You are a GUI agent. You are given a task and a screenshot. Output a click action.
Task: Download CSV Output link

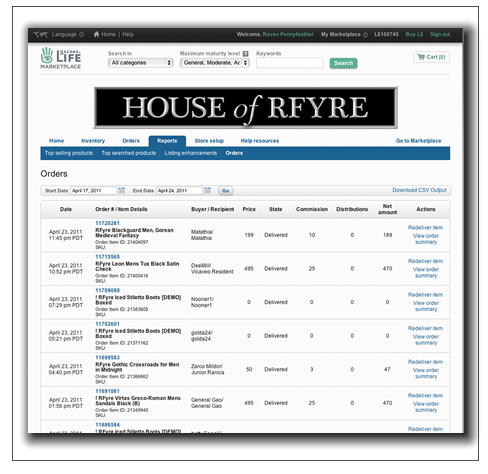tap(419, 190)
